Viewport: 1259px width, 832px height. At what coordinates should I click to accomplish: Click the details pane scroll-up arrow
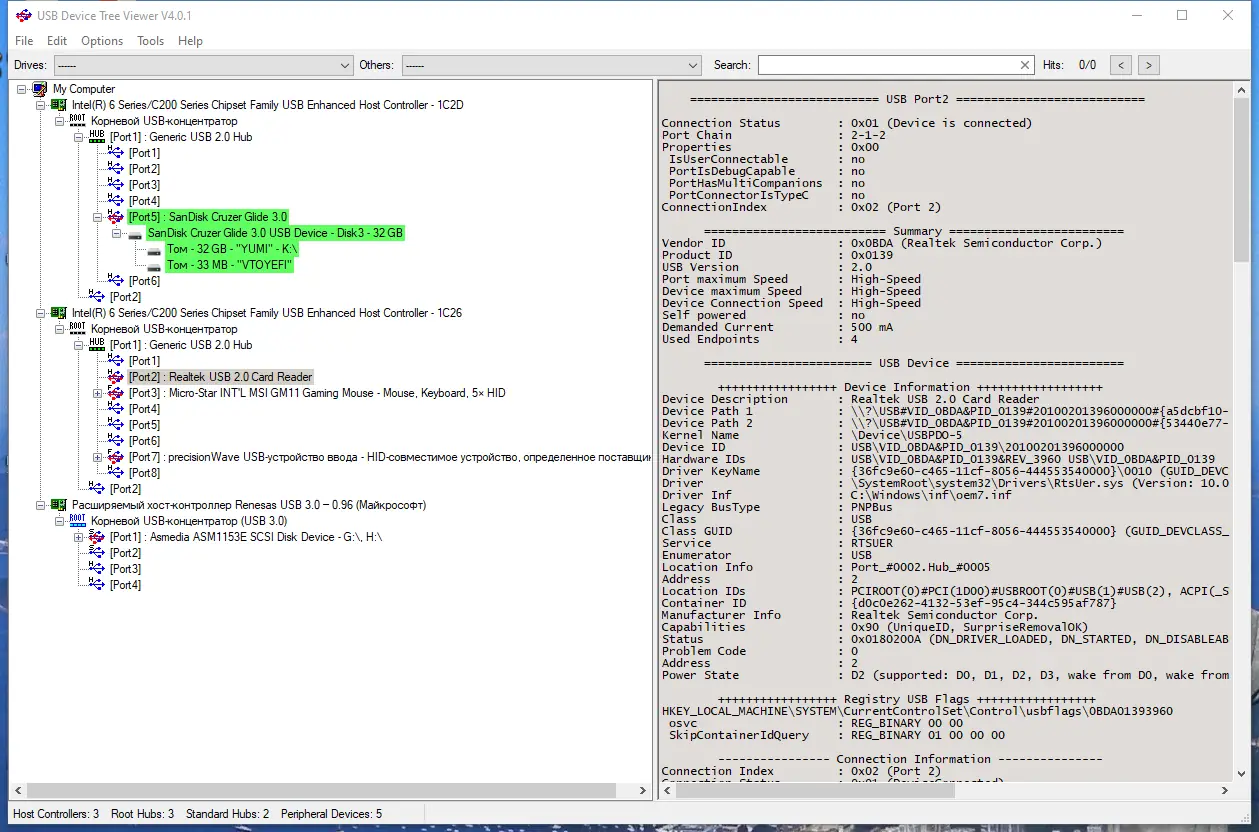click(1241, 90)
